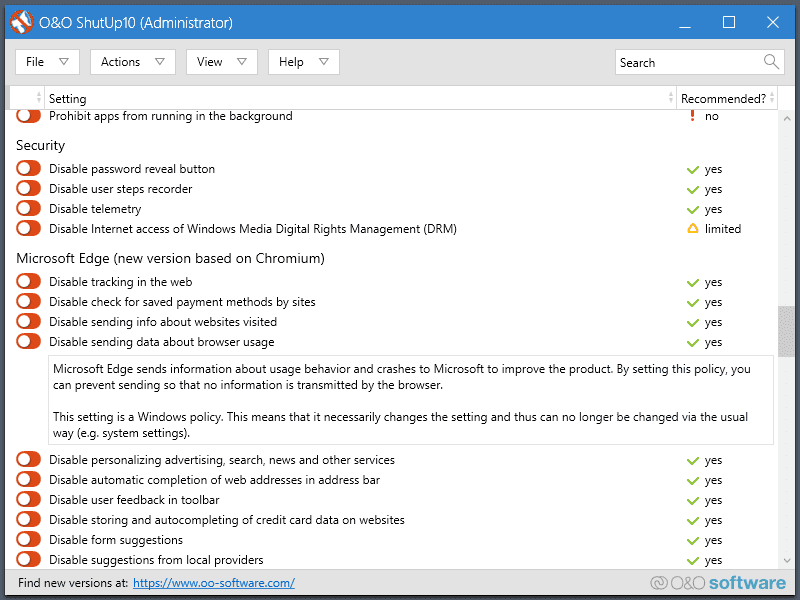The width and height of the screenshot is (800, 600).
Task: Click the limited recommendation text
Action: tap(723, 229)
